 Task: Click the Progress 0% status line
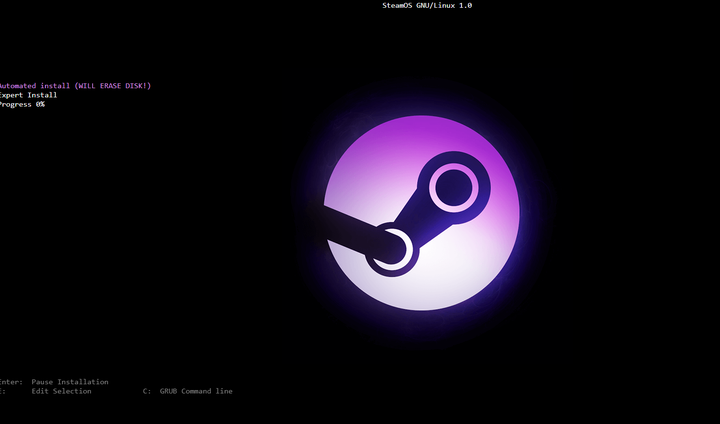tap(22, 104)
